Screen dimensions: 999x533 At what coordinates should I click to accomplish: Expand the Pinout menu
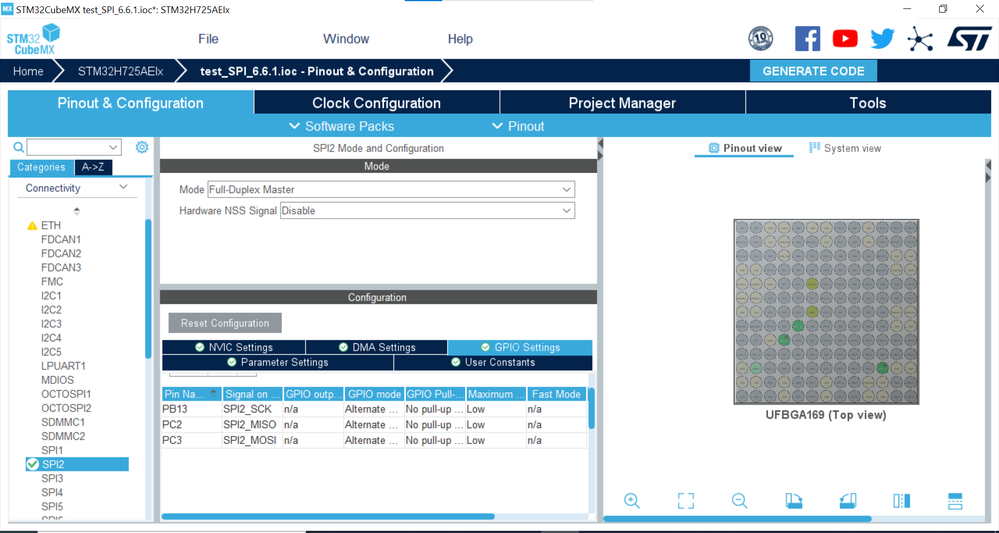click(519, 126)
